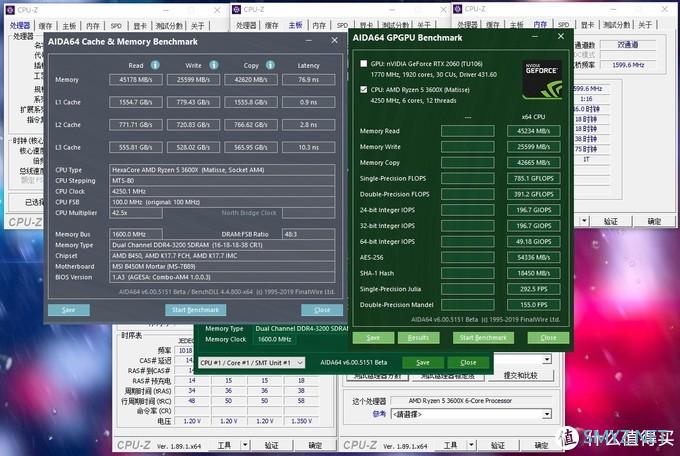The height and width of the screenshot is (456, 680).
Task: Click 验证 in bottom-left CPU-Z window
Action: 271,445
